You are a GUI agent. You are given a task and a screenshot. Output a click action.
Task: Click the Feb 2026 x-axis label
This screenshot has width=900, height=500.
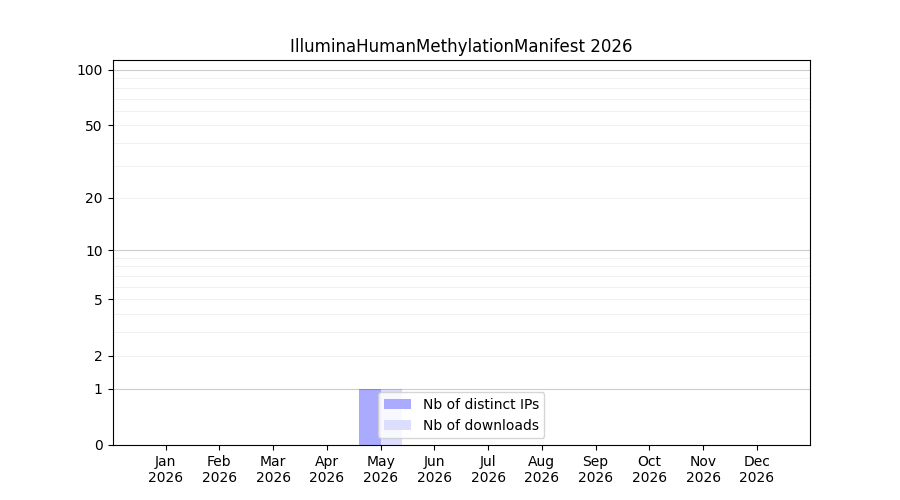point(219,469)
